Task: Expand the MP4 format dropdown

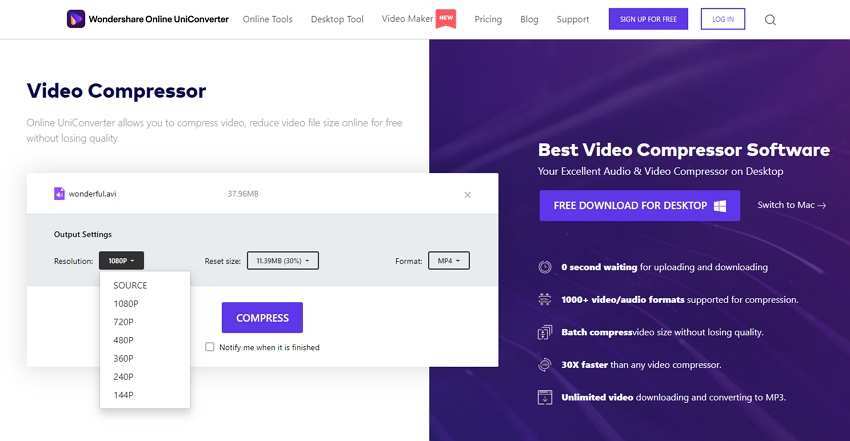Action: tap(448, 261)
